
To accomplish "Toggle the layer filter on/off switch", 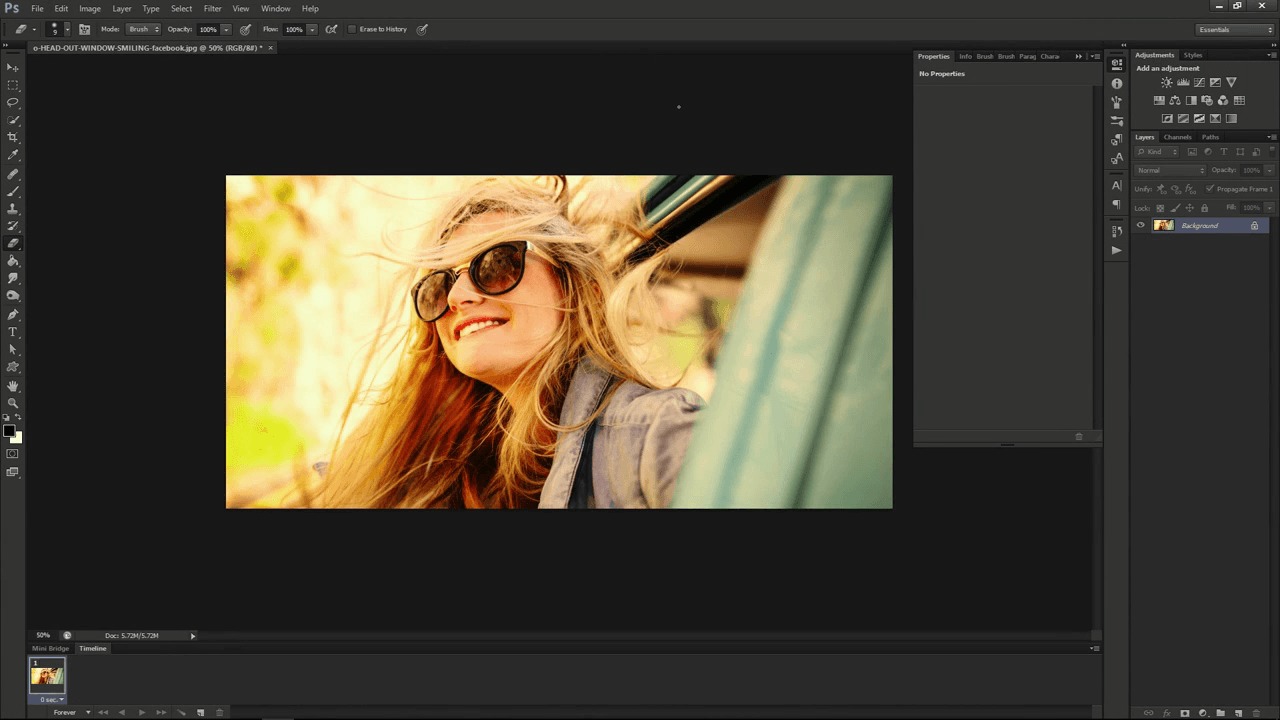I will pos(1272,152).
